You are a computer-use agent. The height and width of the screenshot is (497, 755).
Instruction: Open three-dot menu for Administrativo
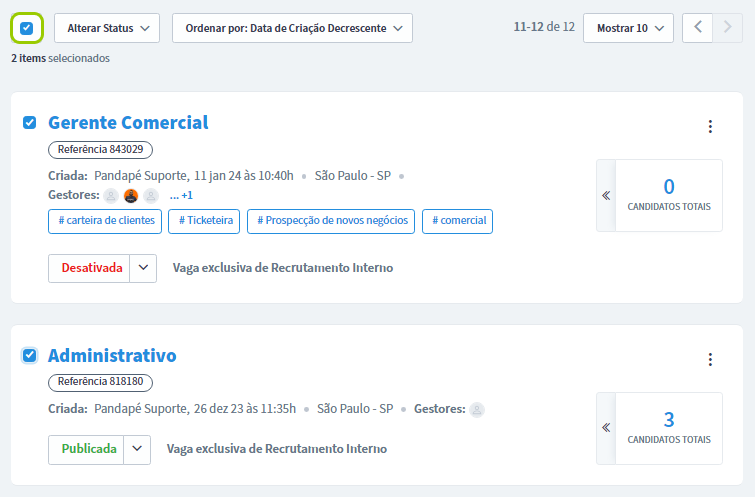[x=710, y=359]
